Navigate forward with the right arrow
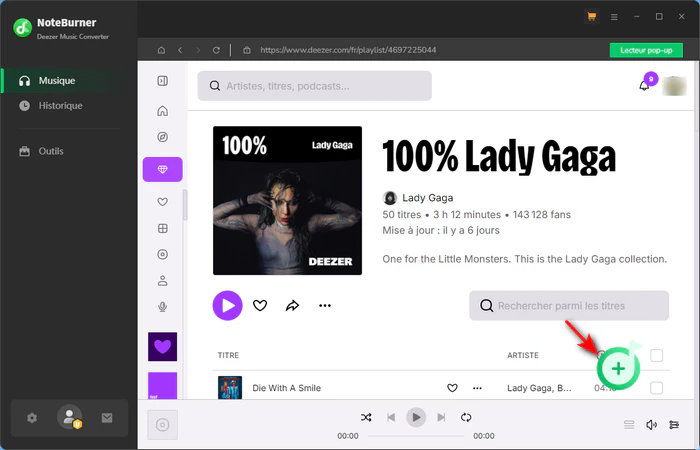Image resolution: width=700 pixels, height=450 pixels. point(198,50)
